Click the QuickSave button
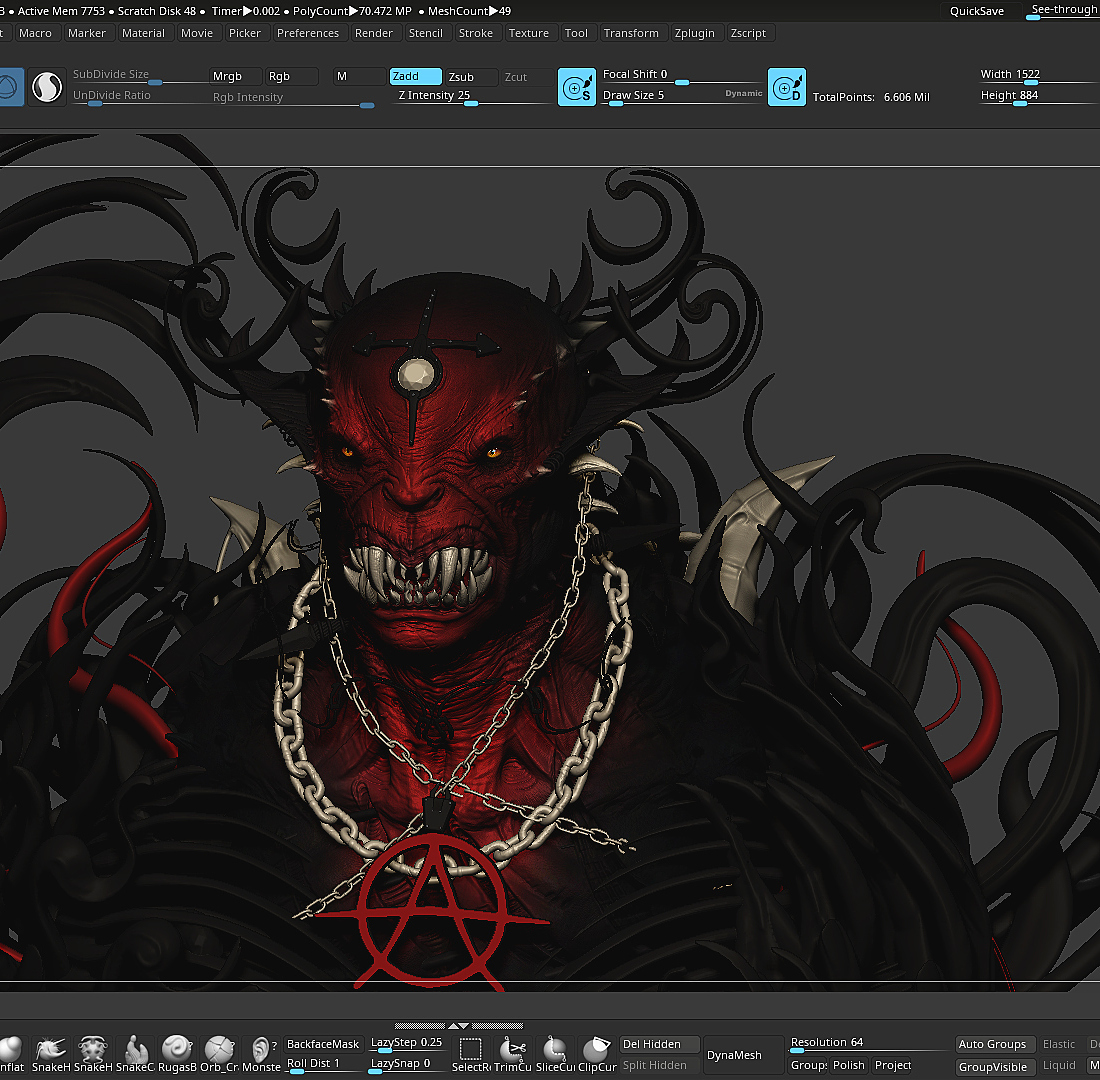This screenshot has width=1100, height=1080. 977,11
